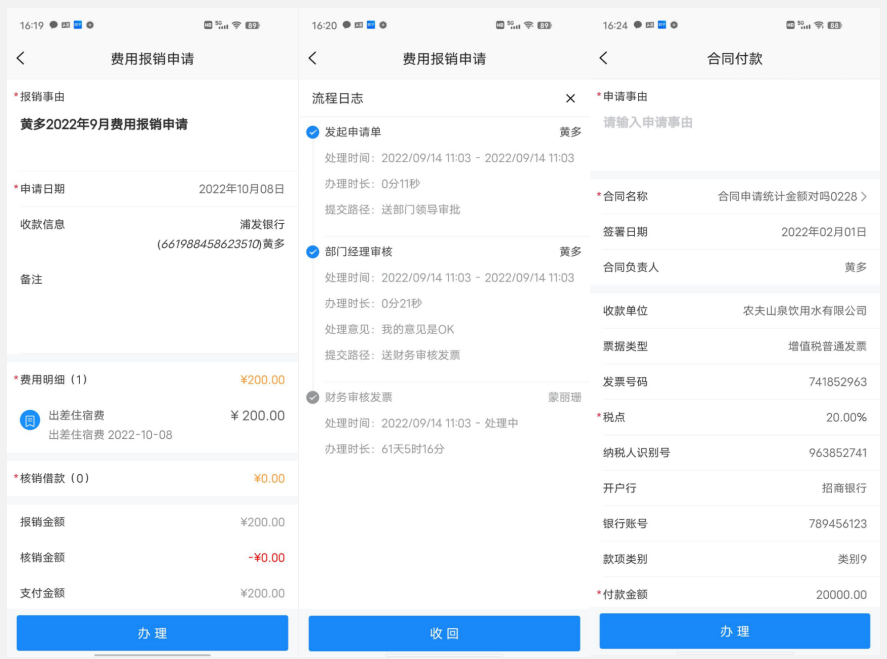Tap the blue check icon beside 发起申请单

coord(313,132)
